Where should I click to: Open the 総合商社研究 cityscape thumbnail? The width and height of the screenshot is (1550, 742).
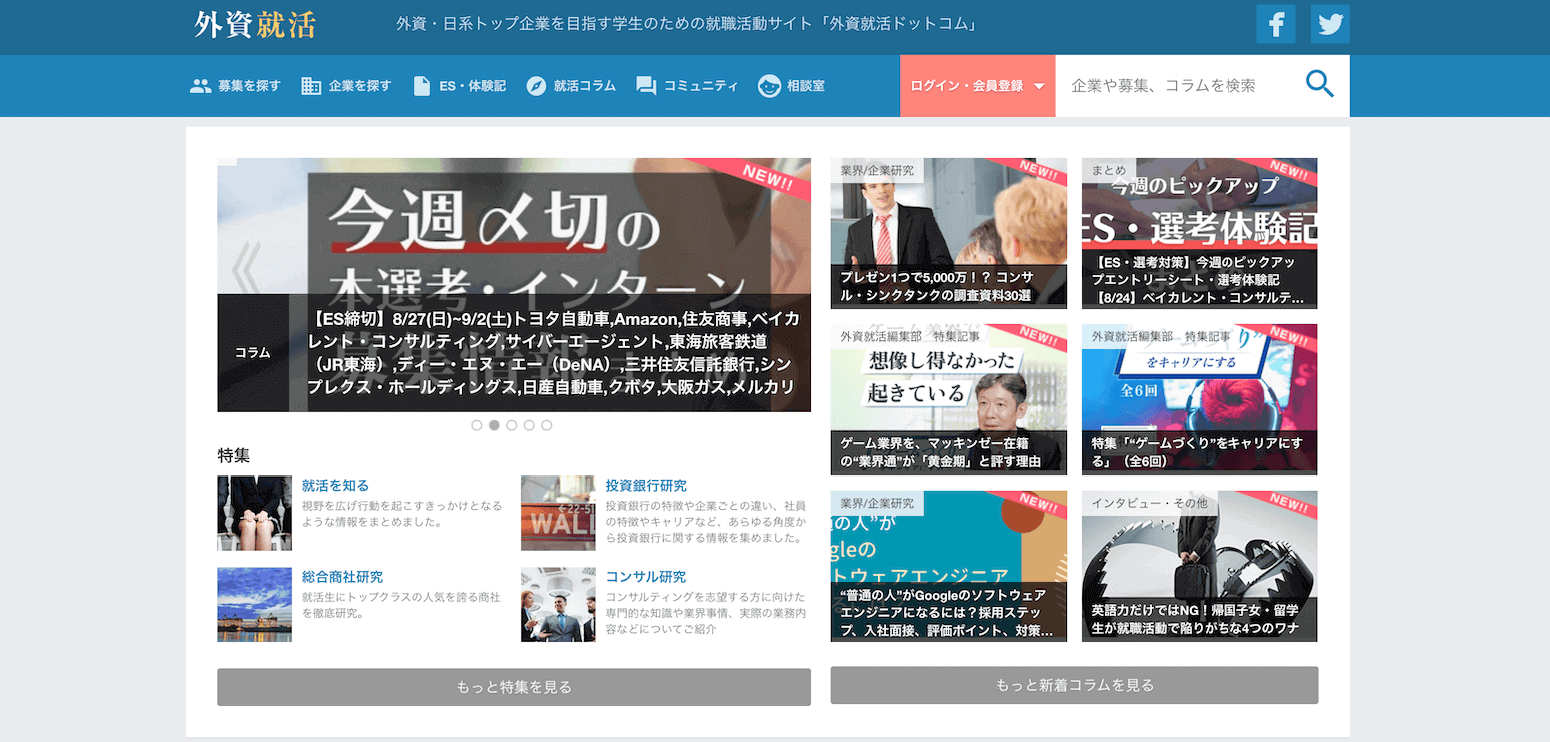(x=255, y=605)
